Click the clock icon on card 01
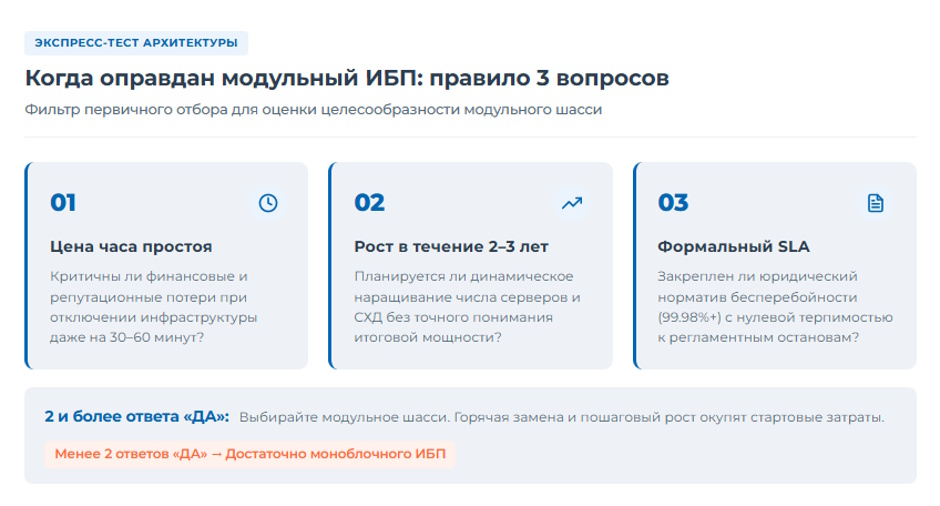Viewport: 940px width, 506px height. pos(268,203)
